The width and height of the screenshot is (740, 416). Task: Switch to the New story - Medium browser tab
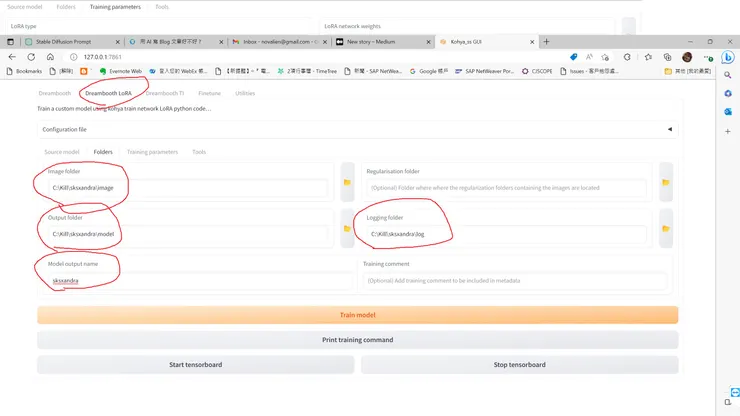click(382, 42)
